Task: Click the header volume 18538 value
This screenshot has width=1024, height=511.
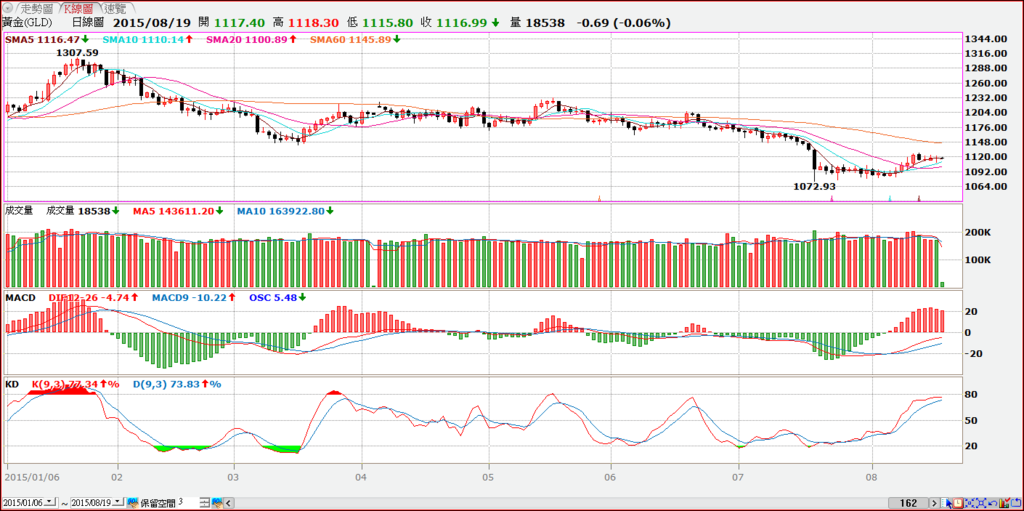Action: coord(543,23)
